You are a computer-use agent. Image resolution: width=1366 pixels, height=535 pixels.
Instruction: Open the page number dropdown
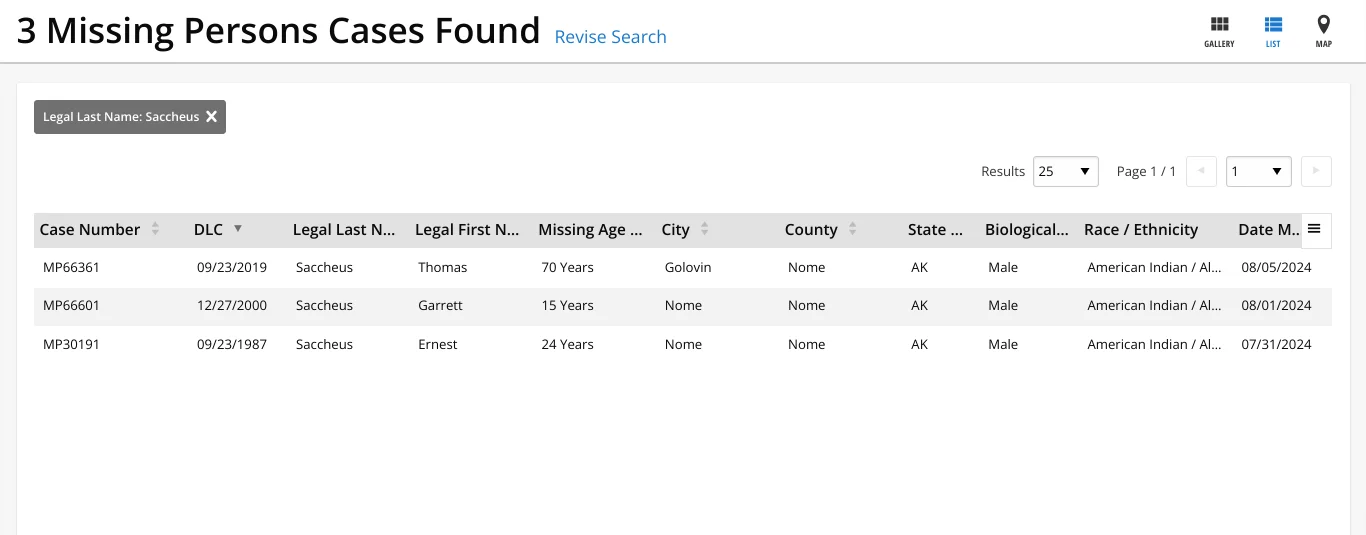[x=1258, y=172]
